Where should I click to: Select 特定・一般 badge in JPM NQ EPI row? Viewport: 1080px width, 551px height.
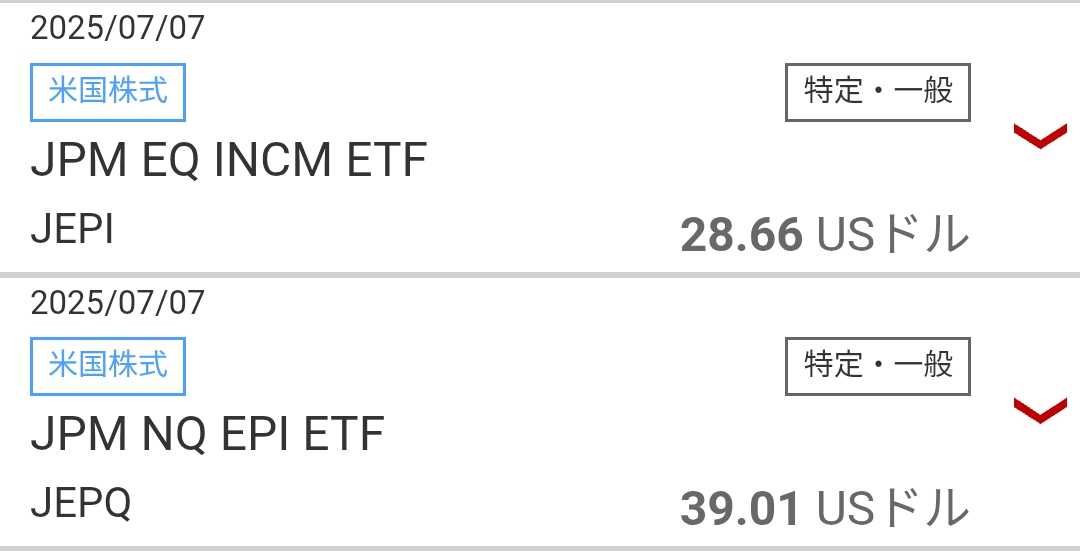click(878, 366)
